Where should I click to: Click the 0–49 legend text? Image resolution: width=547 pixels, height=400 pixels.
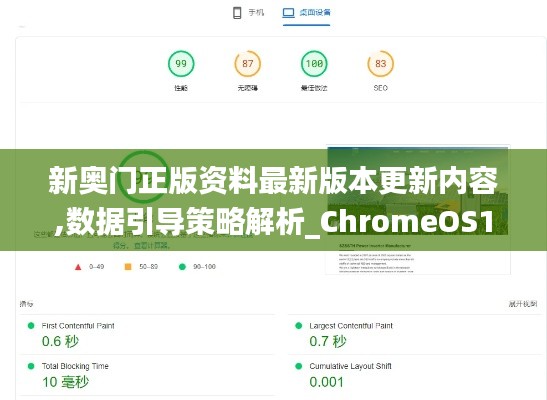tap(97, 267)
